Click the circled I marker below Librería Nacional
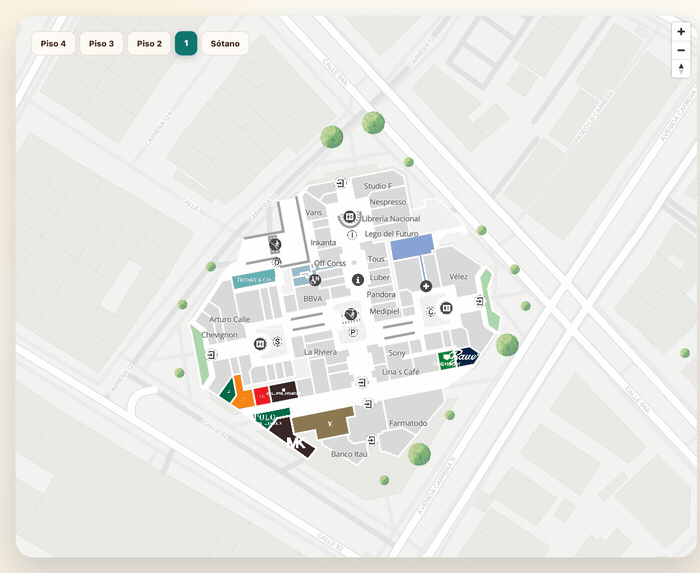This screenshot has width=700, height=573. point(352,235)
